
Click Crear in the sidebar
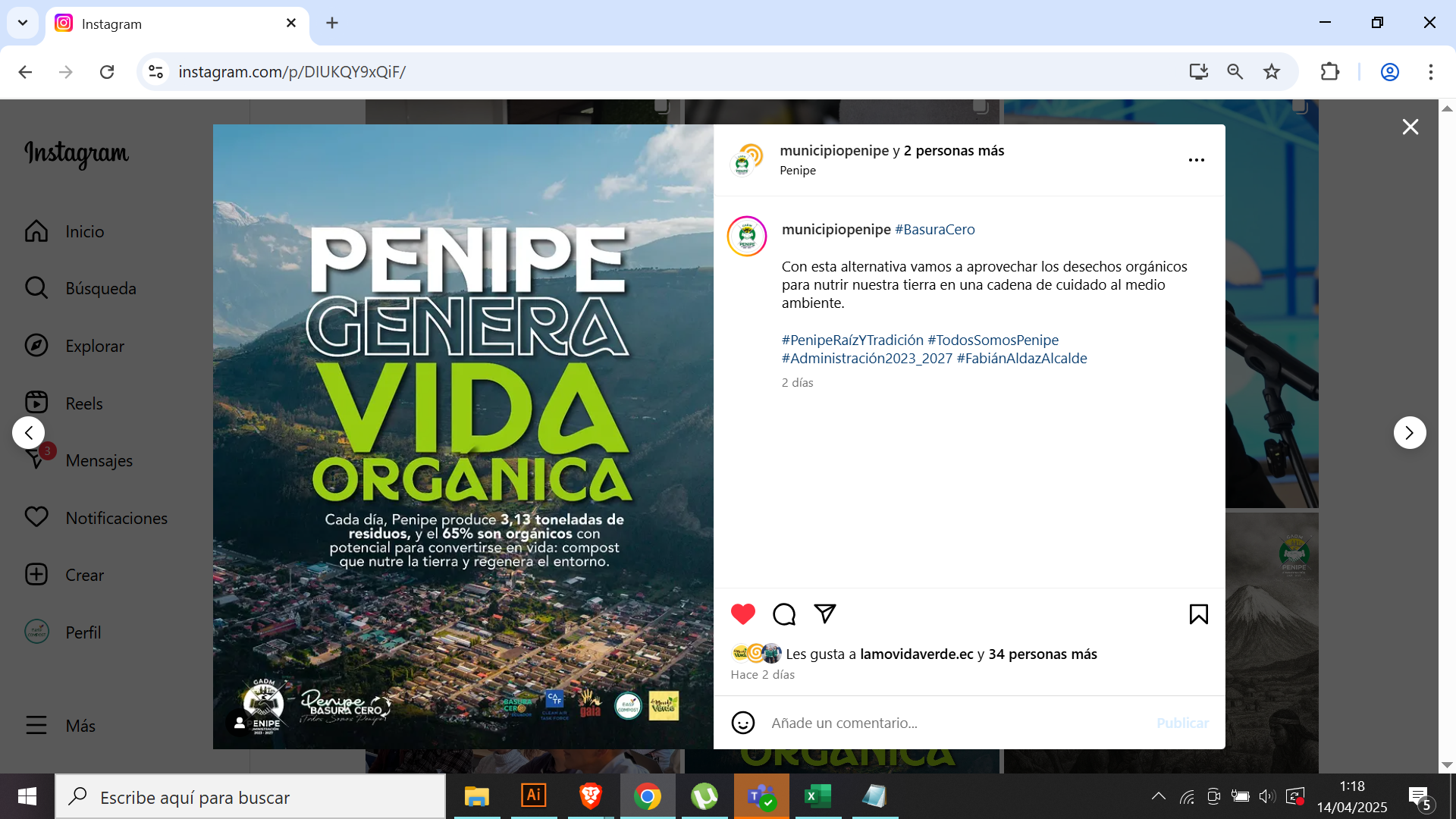64,575
